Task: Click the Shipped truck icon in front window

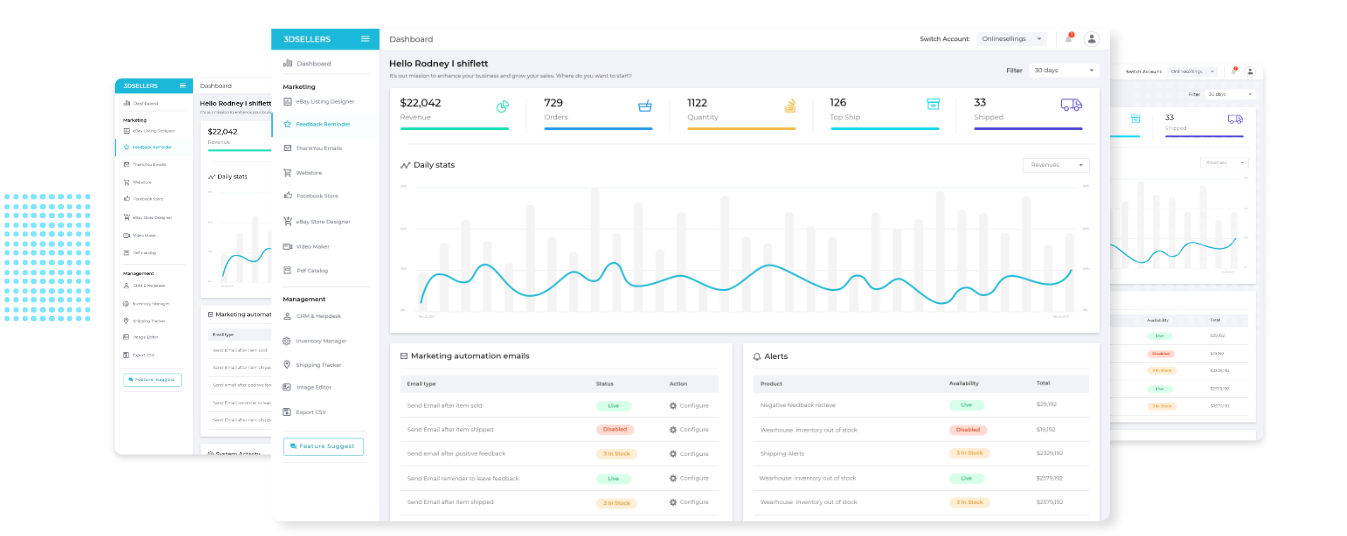Action: pyautogui.click(x=1071, y=104)
